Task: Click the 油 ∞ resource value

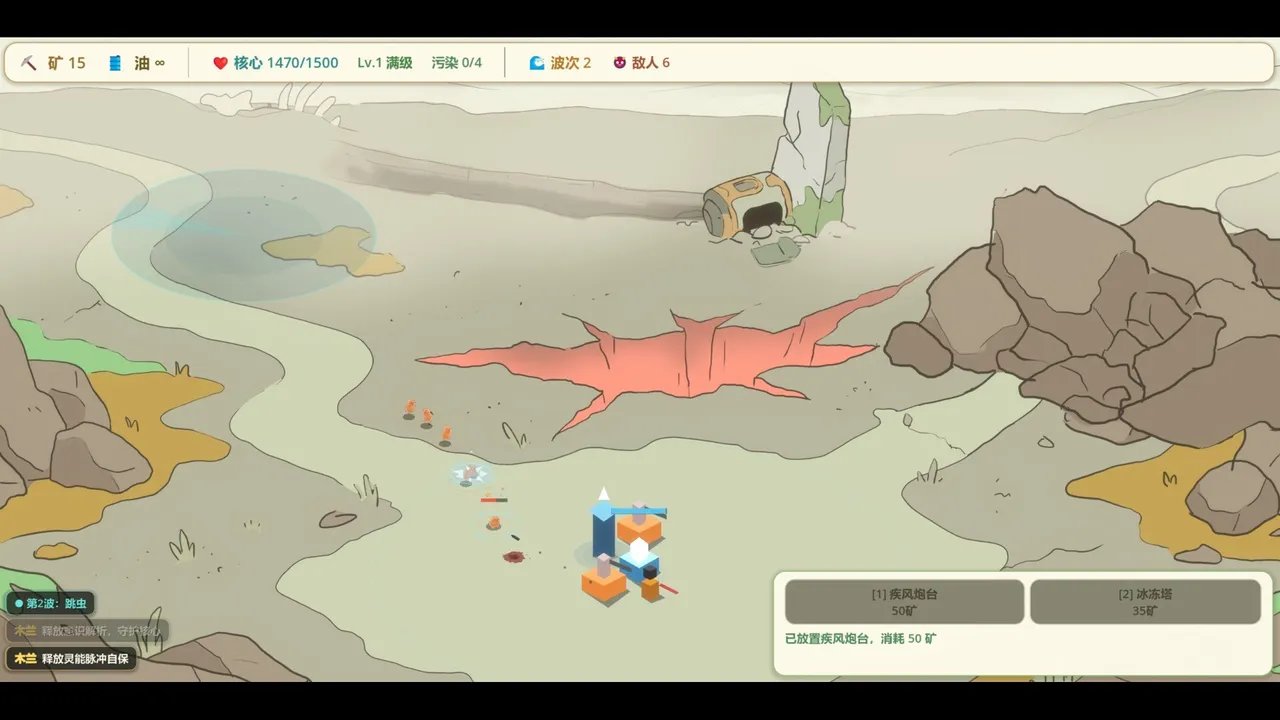Action: 149,63
